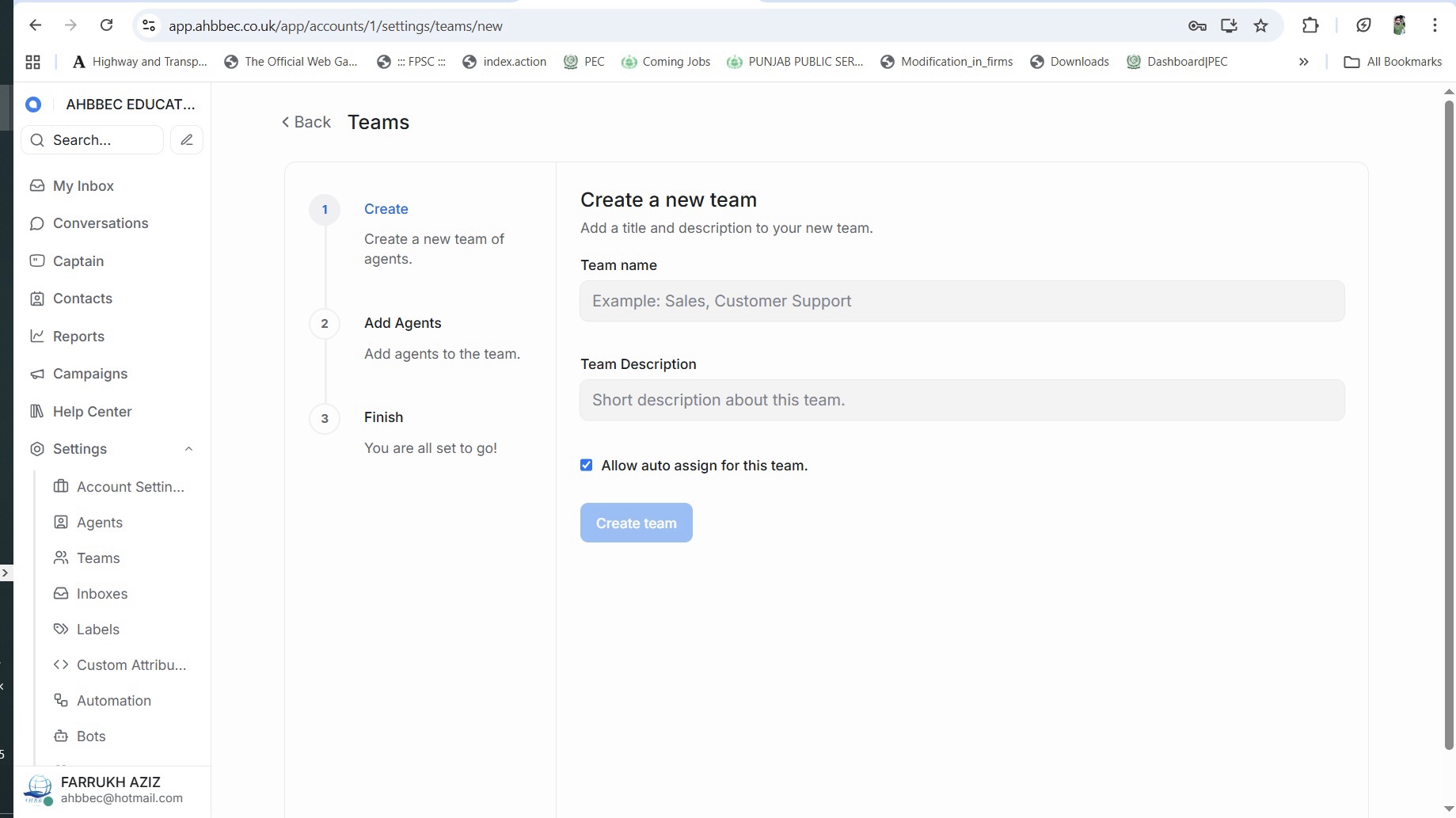Go Back to the Teams list

point(306,122)
